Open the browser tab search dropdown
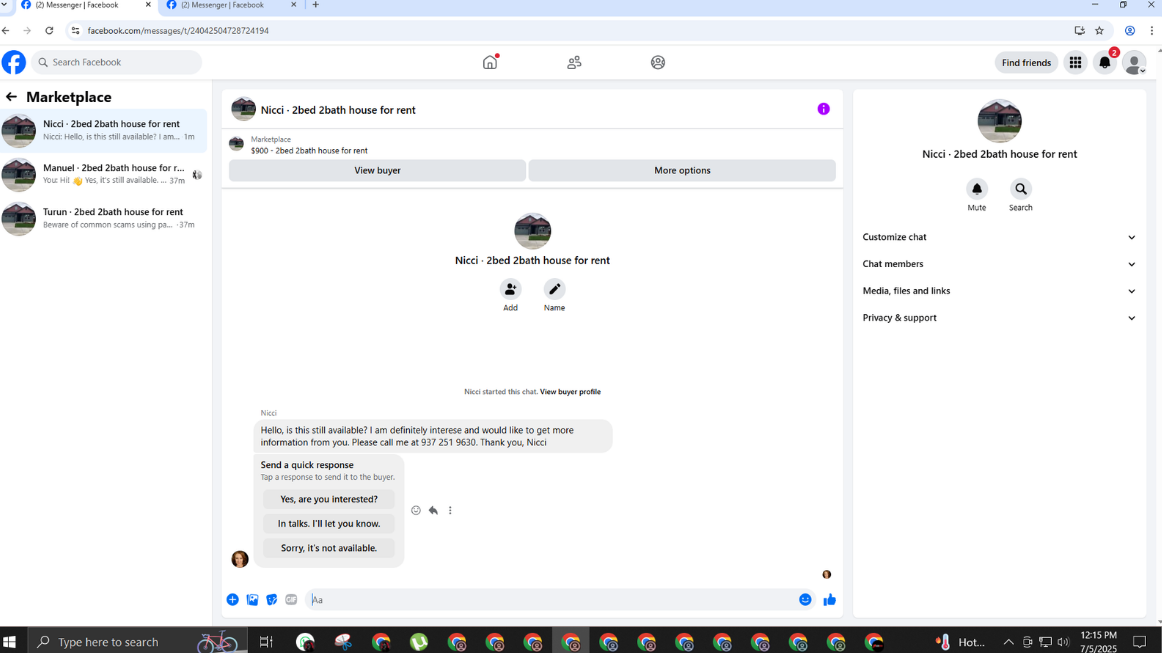 click(x=4, y=4)
